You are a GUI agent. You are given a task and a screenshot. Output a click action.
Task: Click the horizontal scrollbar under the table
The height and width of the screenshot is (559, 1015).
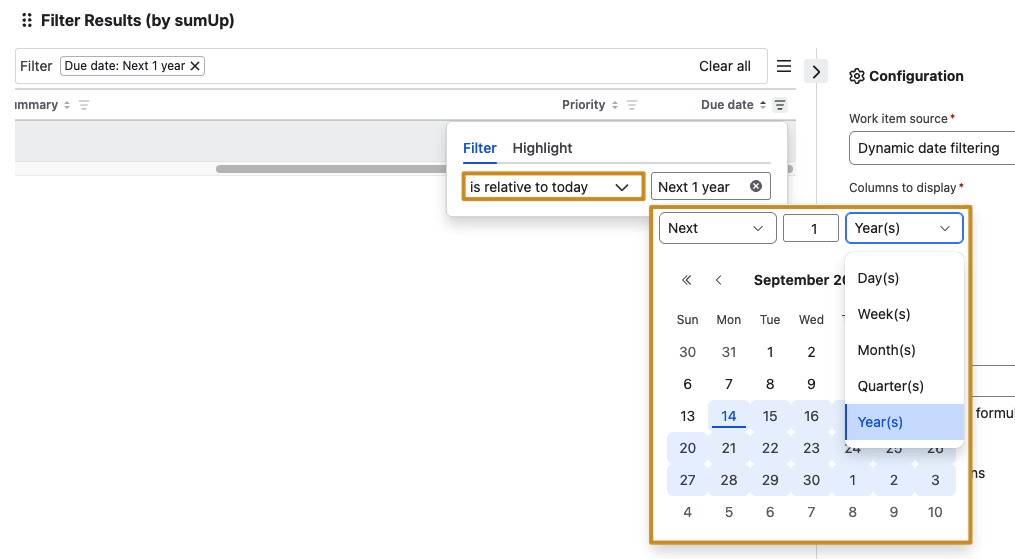click(331, 169)
